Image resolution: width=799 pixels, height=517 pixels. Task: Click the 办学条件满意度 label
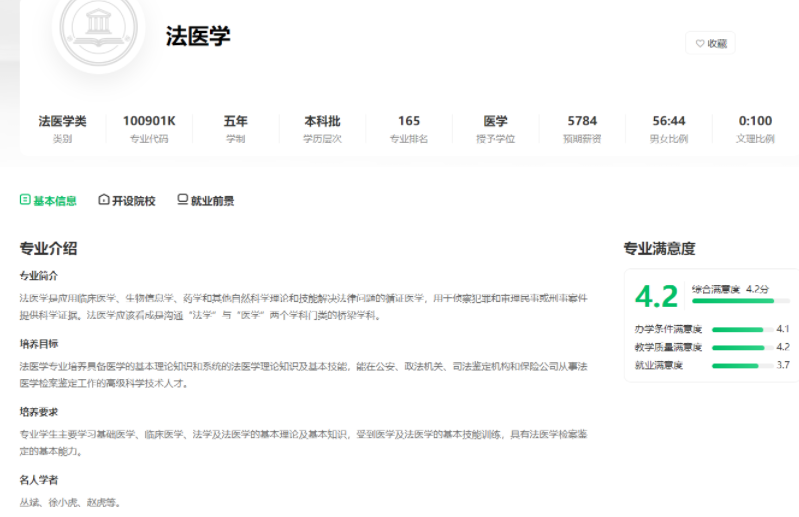point(668,329)
